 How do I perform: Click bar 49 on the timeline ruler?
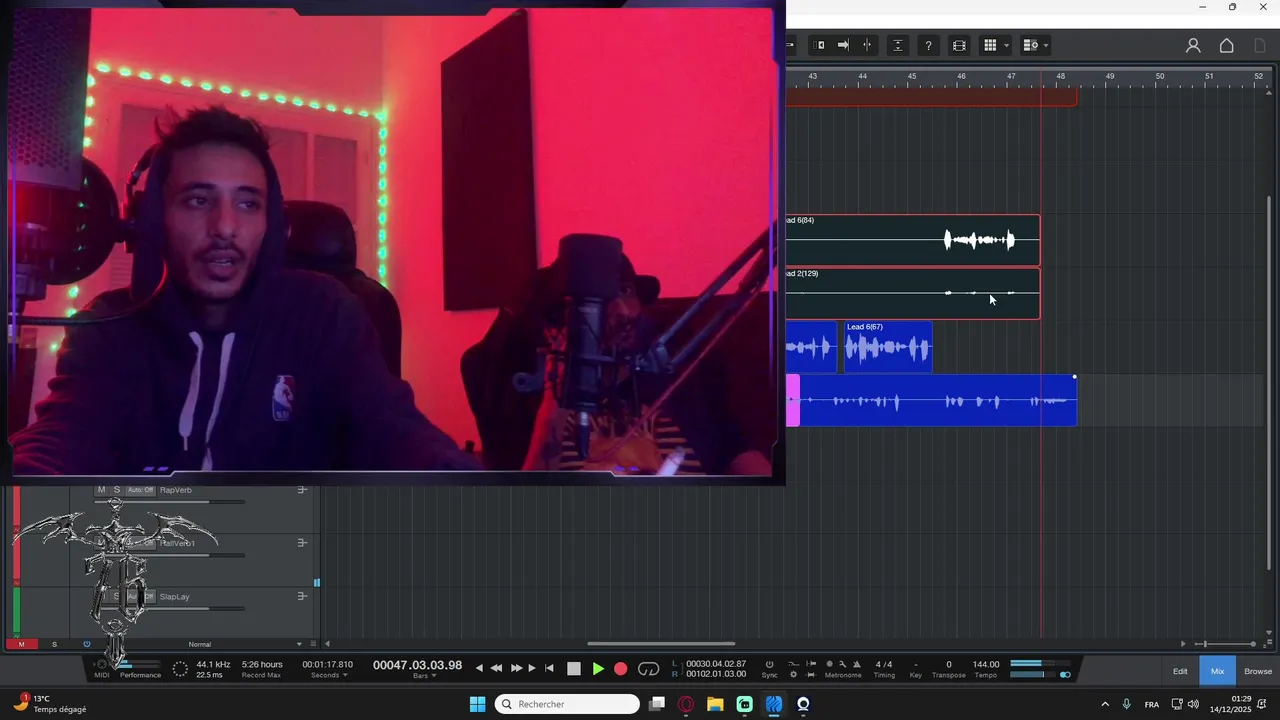click(1110, 76)
